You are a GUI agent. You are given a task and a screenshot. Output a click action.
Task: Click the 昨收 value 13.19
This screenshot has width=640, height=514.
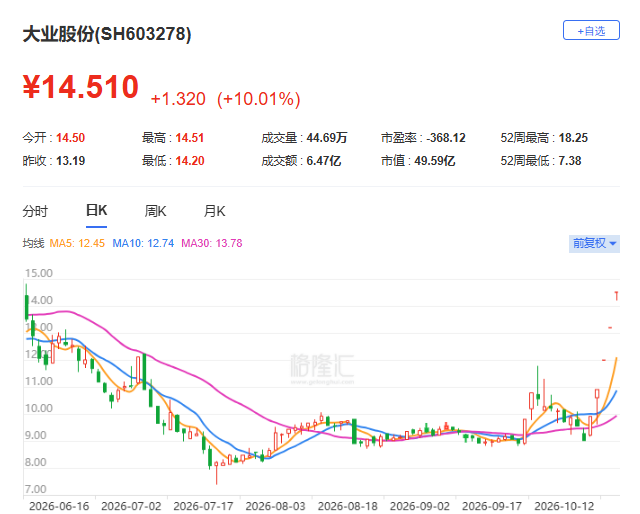tap(70, 161)
